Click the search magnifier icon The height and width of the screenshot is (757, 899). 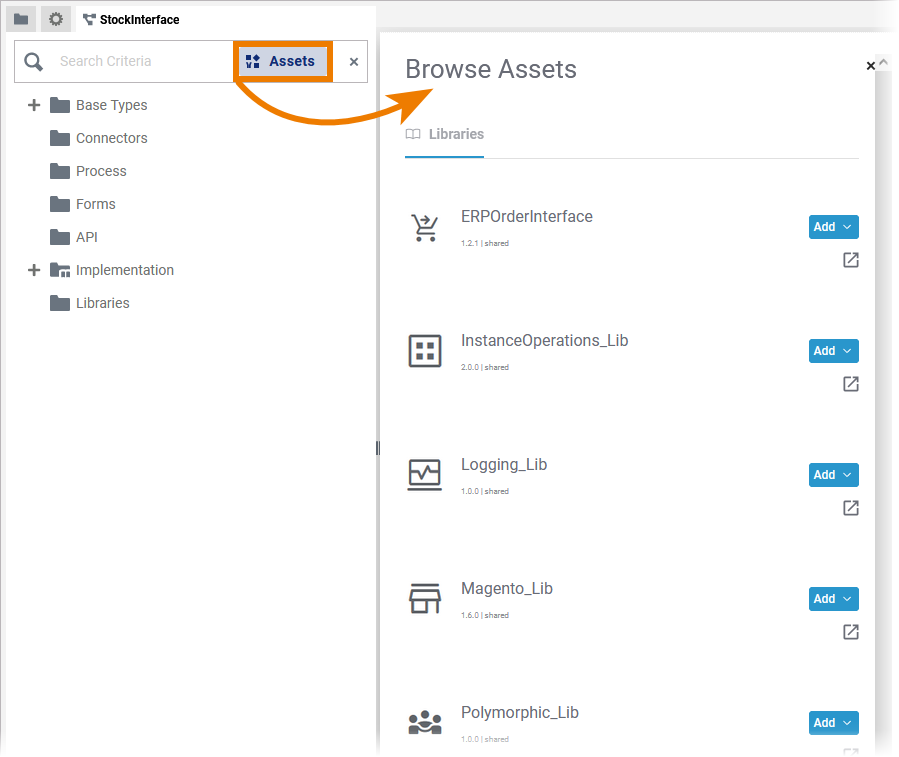tap(34, 62)
